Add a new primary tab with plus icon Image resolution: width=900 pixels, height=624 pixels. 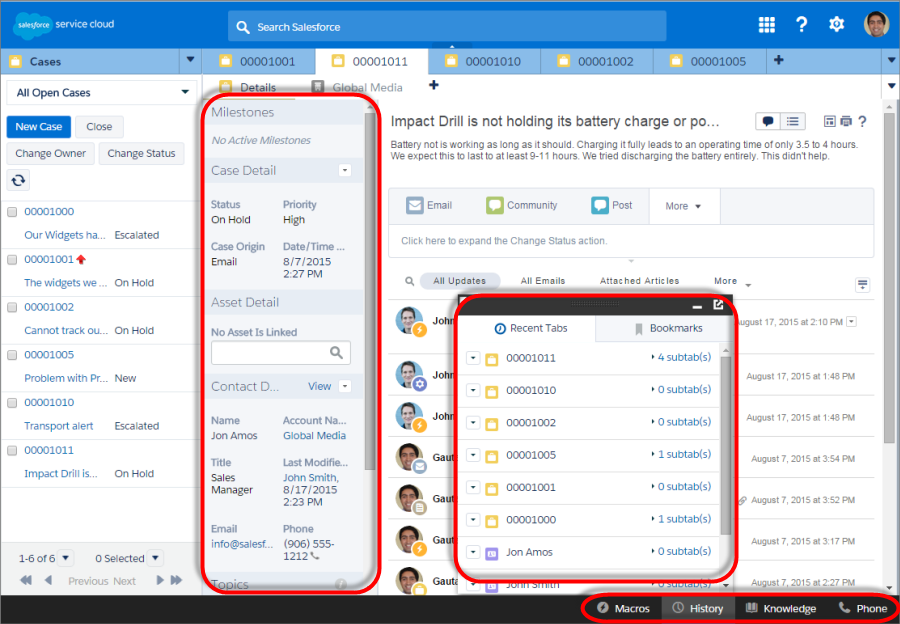[778, 60]
